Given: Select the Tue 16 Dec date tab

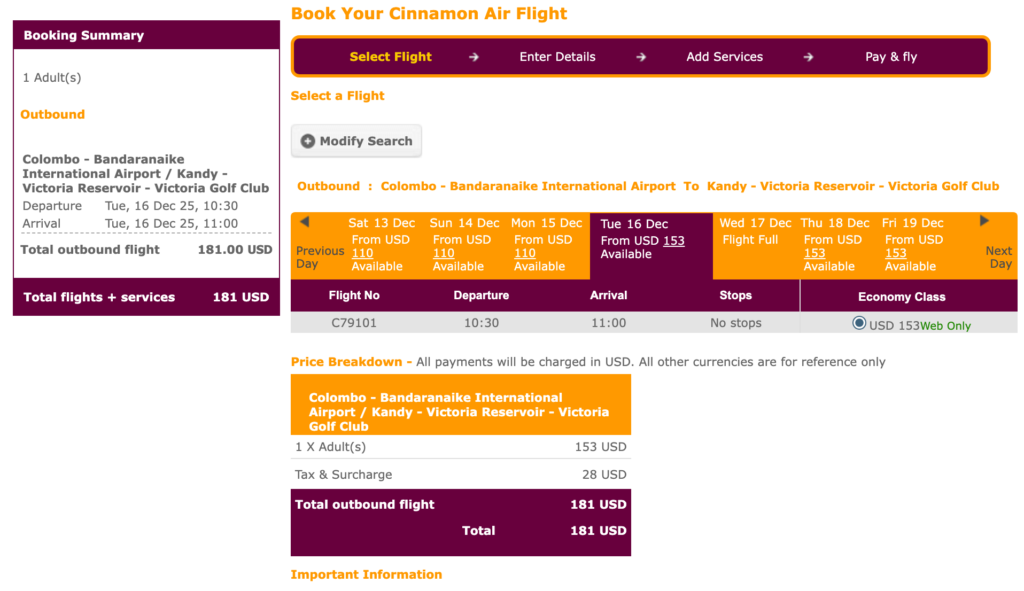Looking at the screenshot, I should click(x=634, y=224).
